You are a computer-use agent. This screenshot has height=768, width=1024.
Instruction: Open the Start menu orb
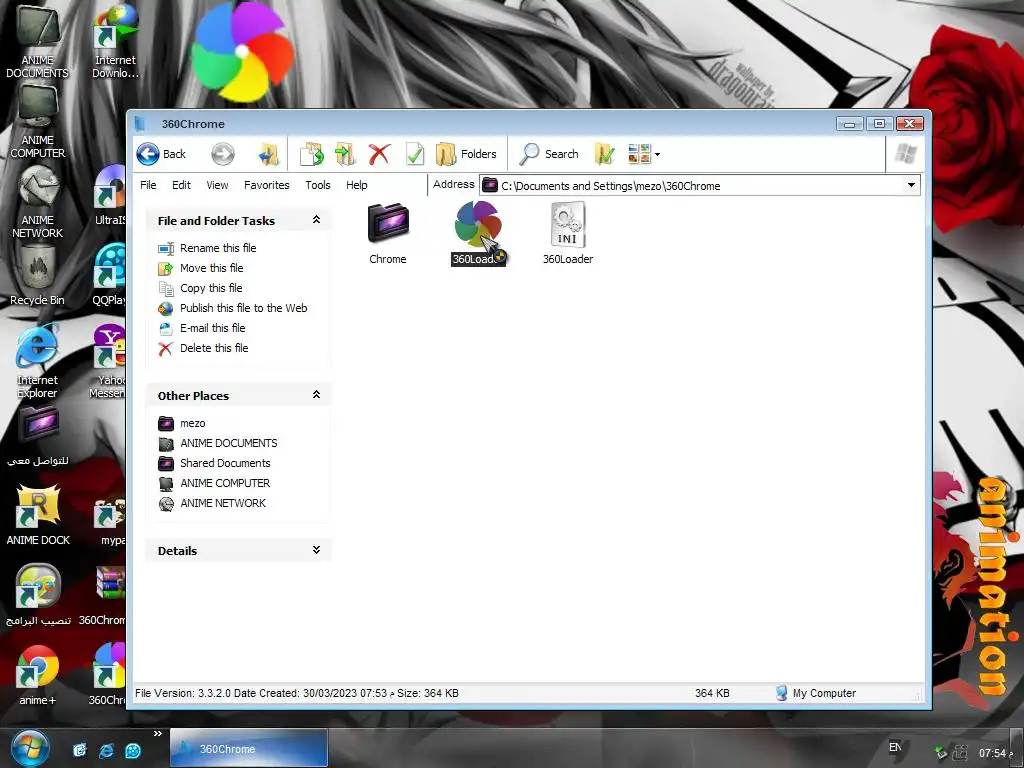point(30,748)
